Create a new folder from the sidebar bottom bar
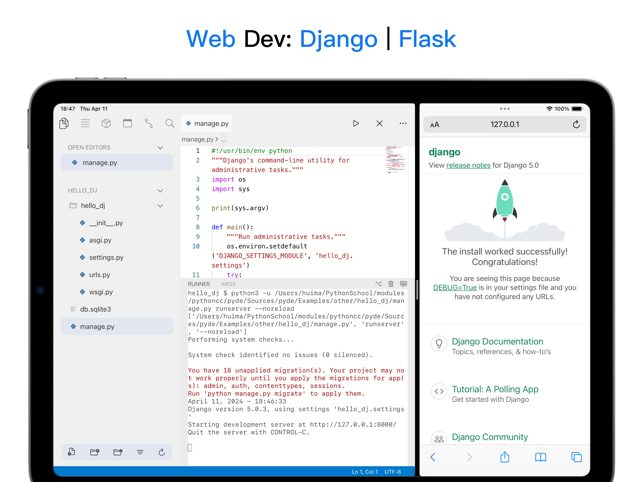The height and width of the screenshot is (482, 643). (94, 452)
